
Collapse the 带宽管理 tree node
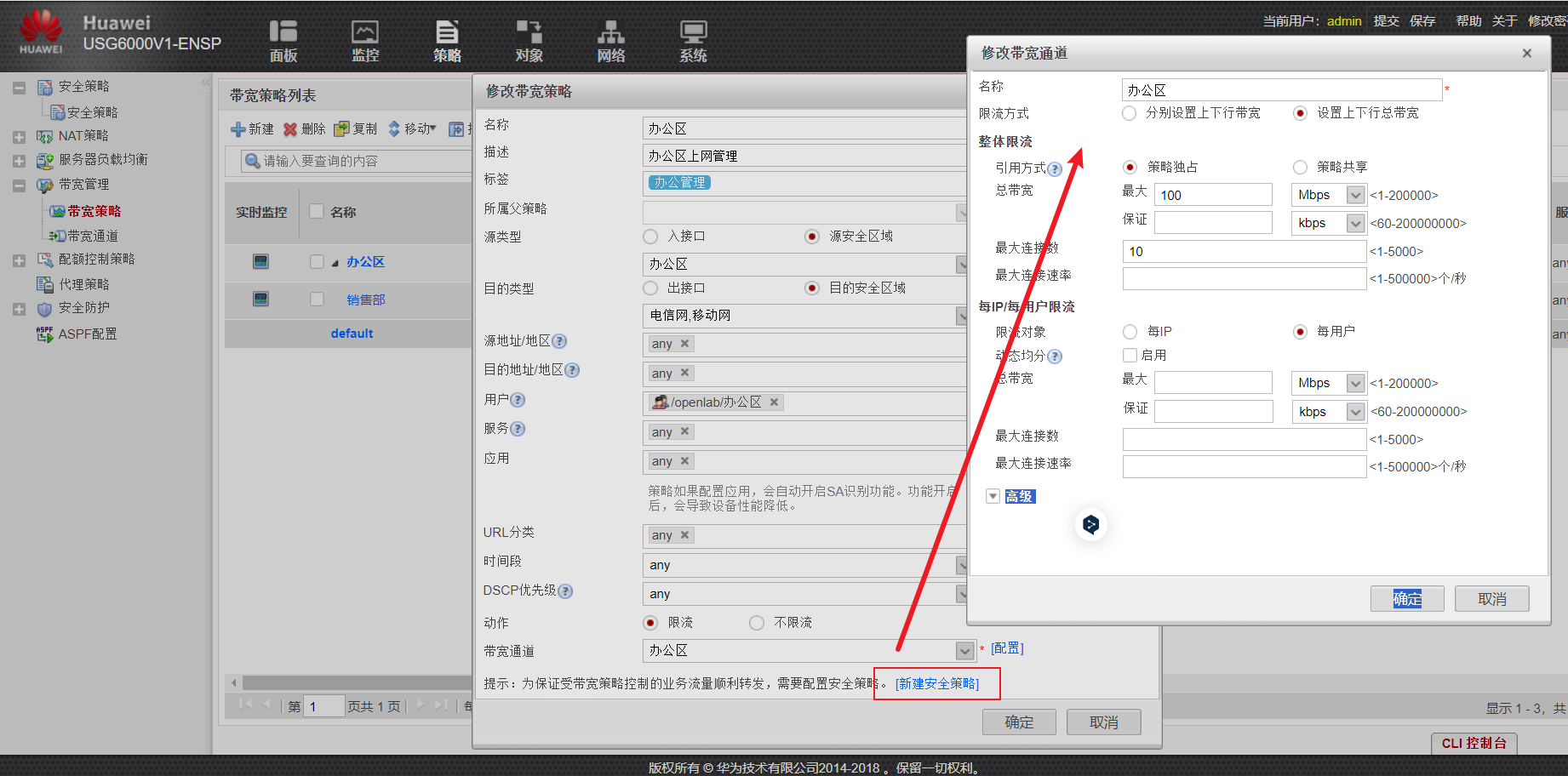click(x=19, y=185)
